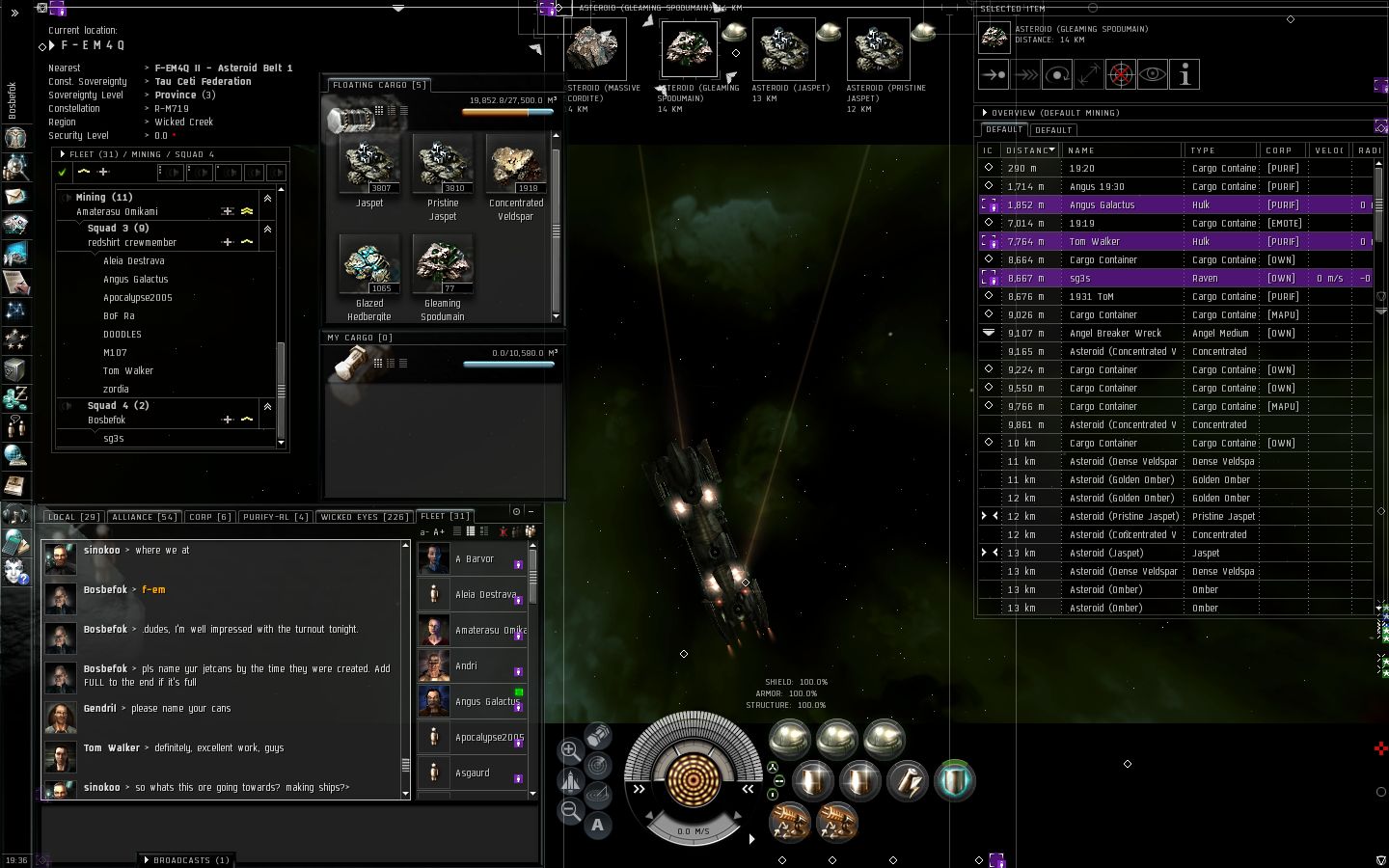Viewport: 1389px width, 868px height.
Task: Open the character sheet icon in the sidebar
Action: (15, 138)
